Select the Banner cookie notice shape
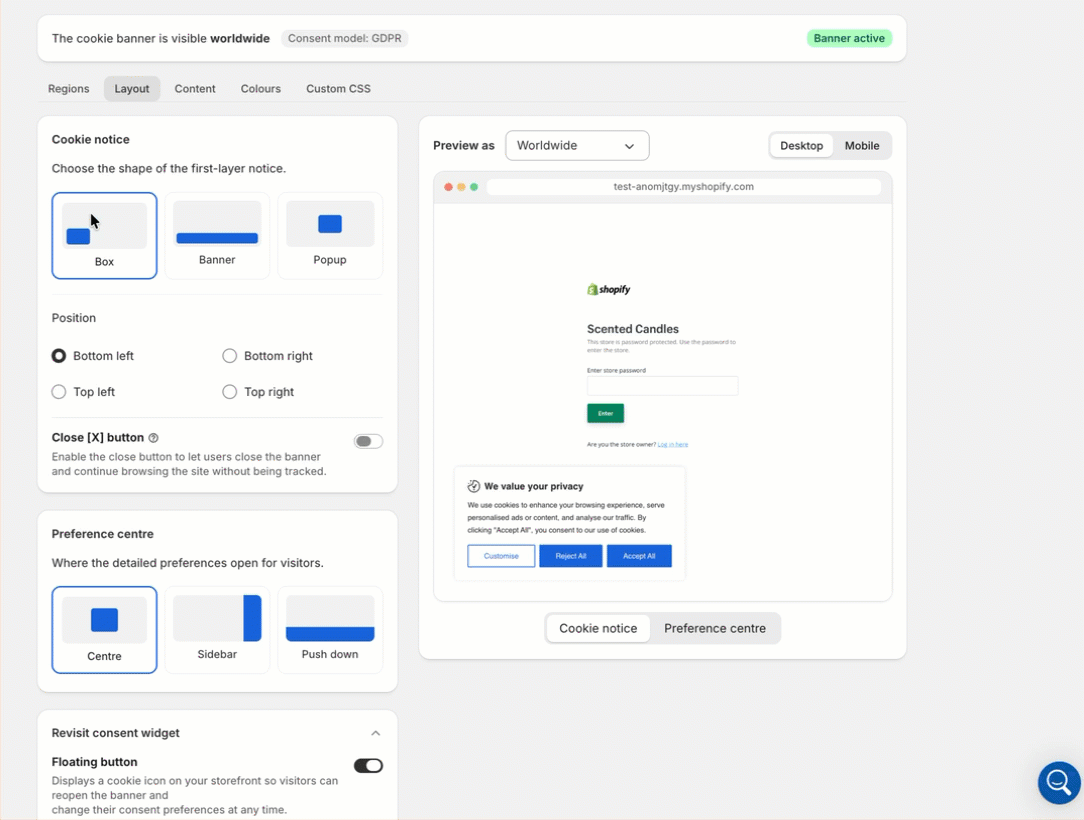The width and height of the screenshot is (1084, 820). 217,236
